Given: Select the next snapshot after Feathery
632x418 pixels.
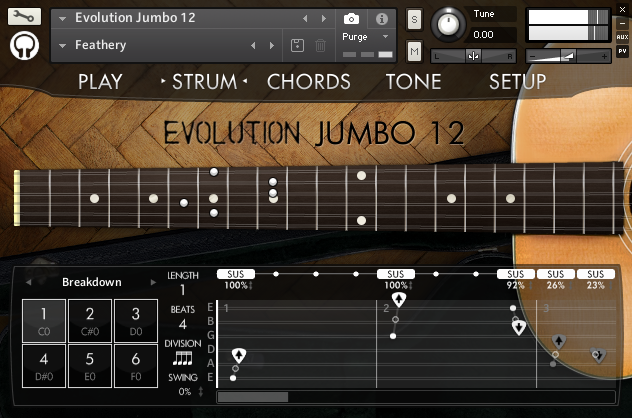Looking at the screenshot, I should point(272,46).
